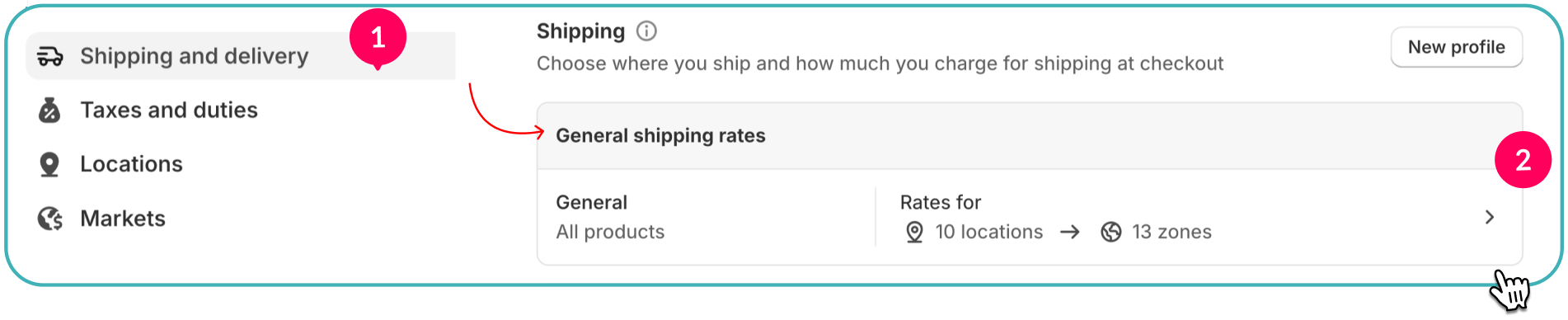Click the arrow icon between locations and zones
The width and height of the screenshot is (1568, 320).
coord(1070,232)
